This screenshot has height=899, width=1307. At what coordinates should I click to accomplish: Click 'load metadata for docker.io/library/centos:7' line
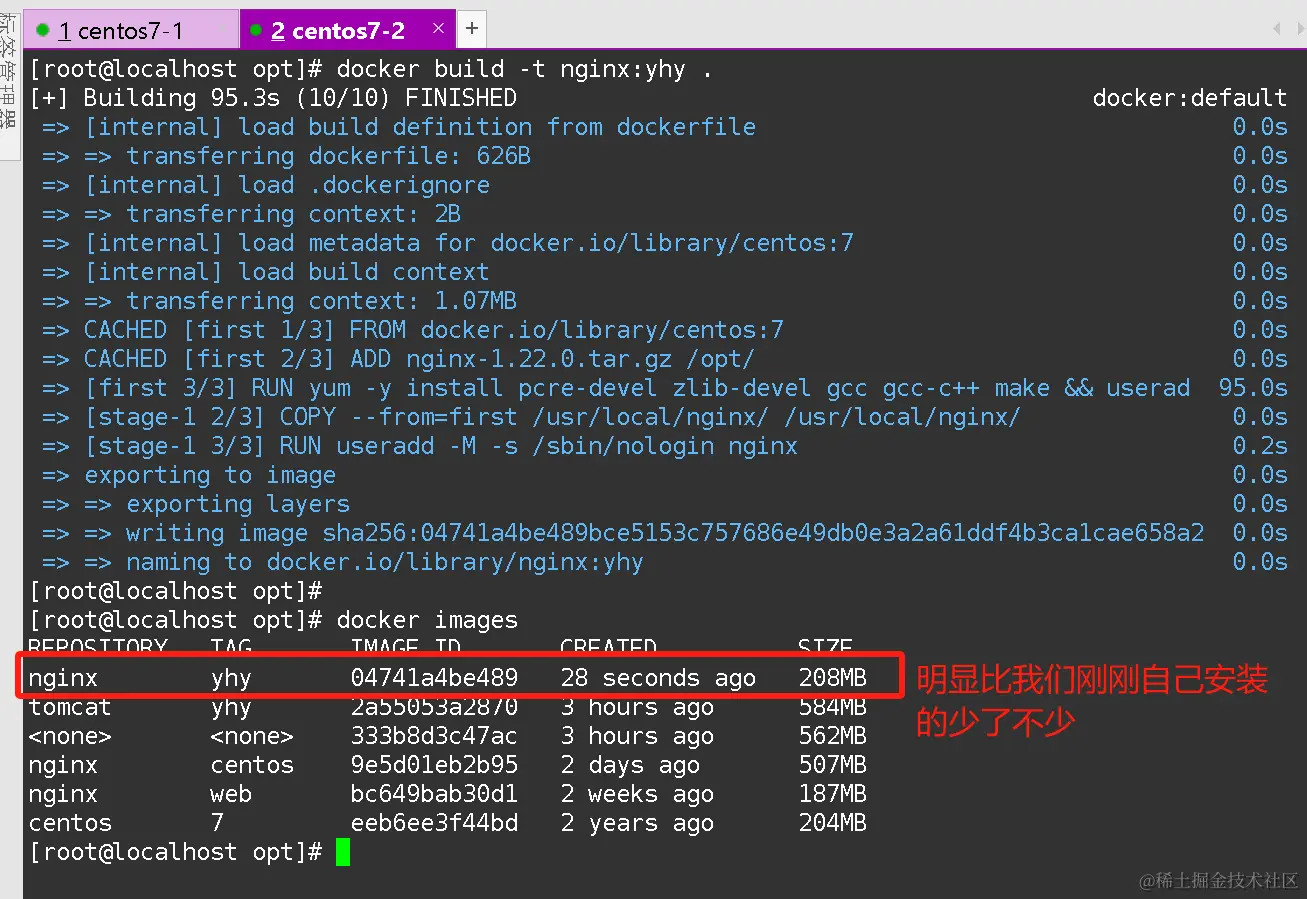(448, 243)
